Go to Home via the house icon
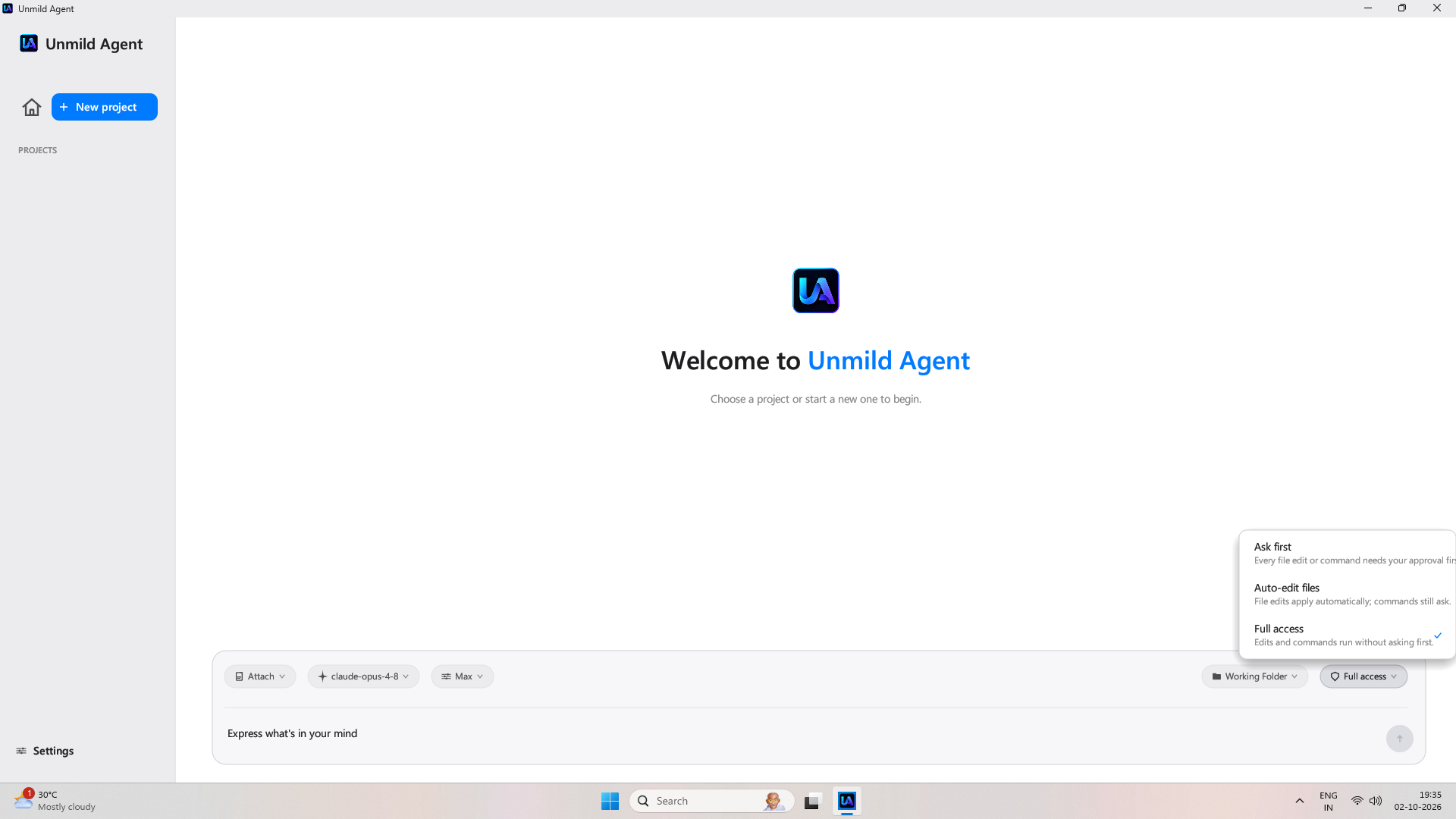This screenshot has width=1456, height=819. 32,107
